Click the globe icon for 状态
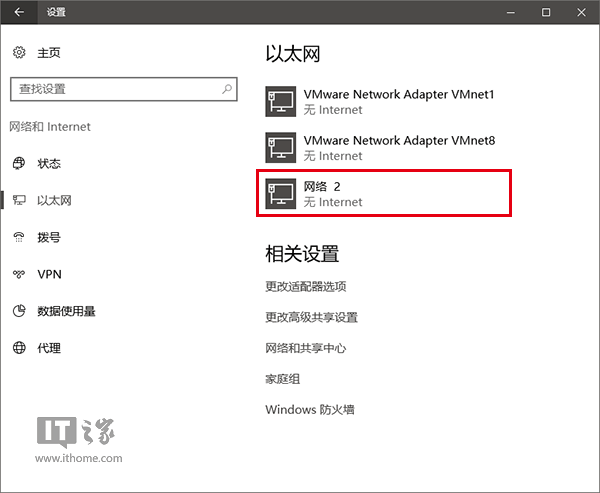Screen dimensions: 600x493 tap(18, 164)
